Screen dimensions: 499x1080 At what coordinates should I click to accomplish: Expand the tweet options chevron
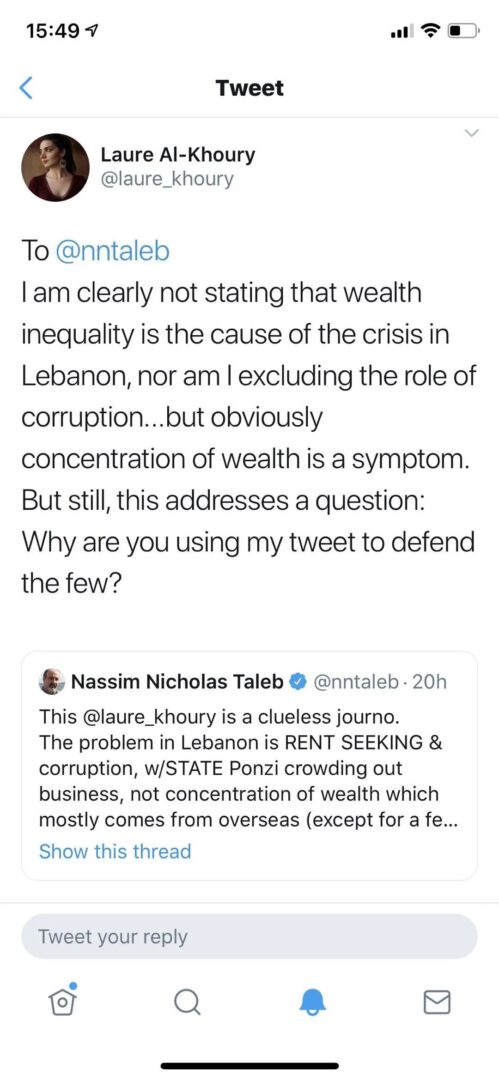(471, 133)
